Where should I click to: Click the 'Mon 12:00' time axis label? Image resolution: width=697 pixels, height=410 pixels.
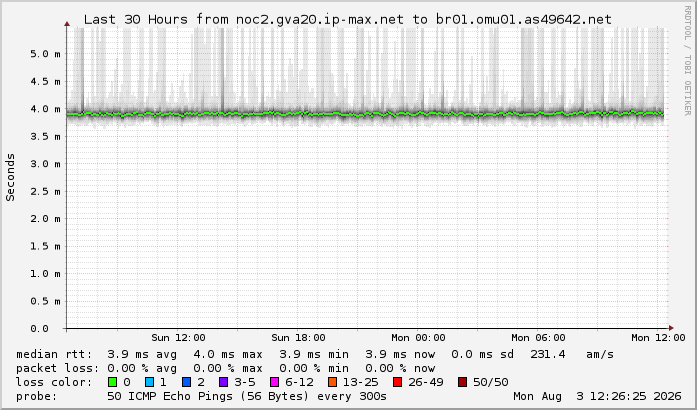coord(658,338)
